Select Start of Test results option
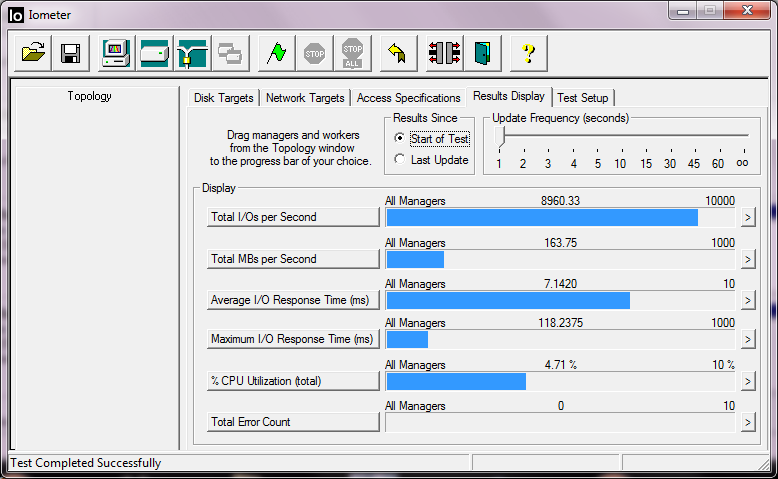 (x=431, y=138)
